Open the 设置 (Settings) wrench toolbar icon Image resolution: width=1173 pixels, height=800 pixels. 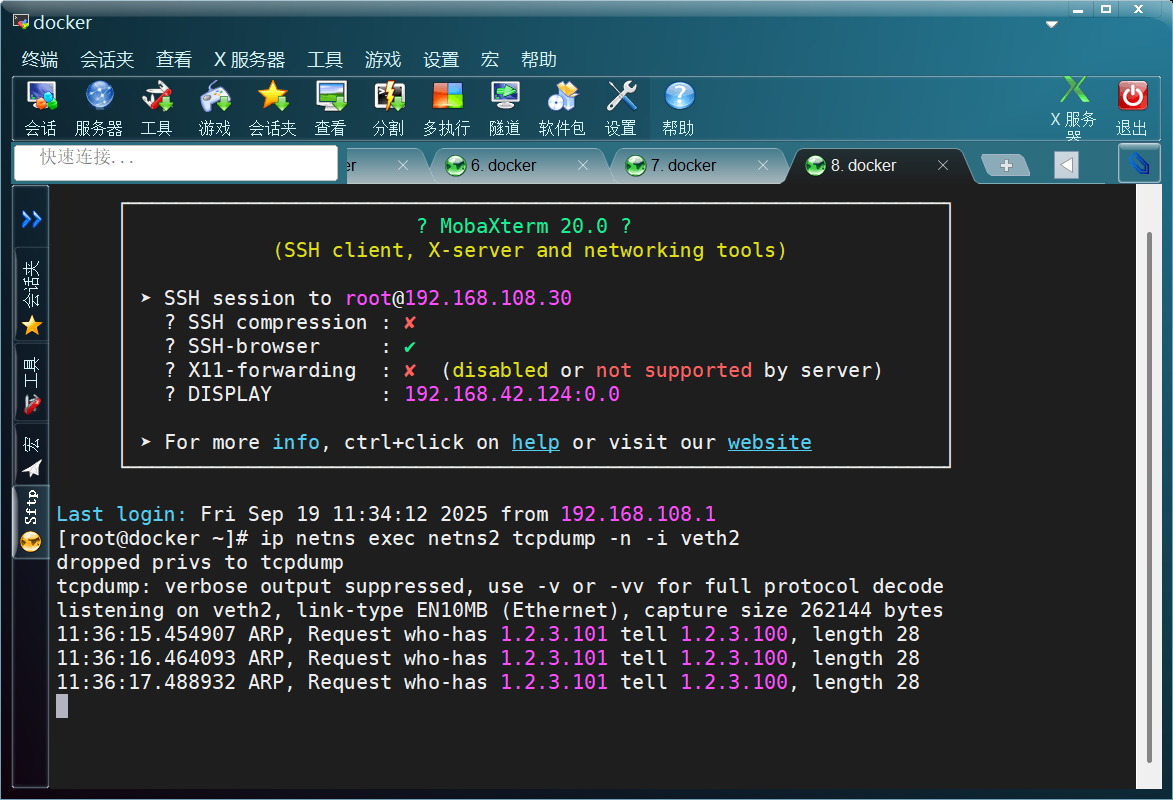(x=621, y=109)
